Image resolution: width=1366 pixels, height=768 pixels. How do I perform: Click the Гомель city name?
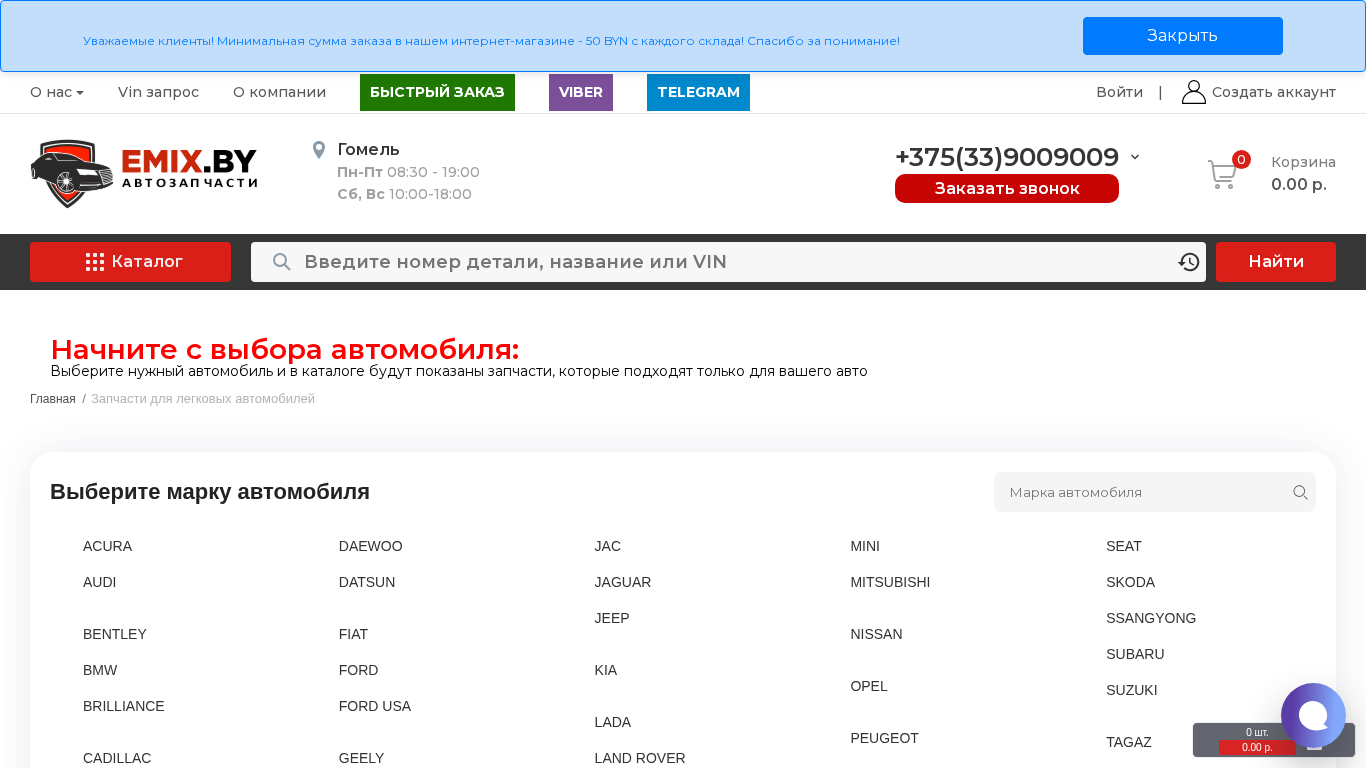(369, 150)
